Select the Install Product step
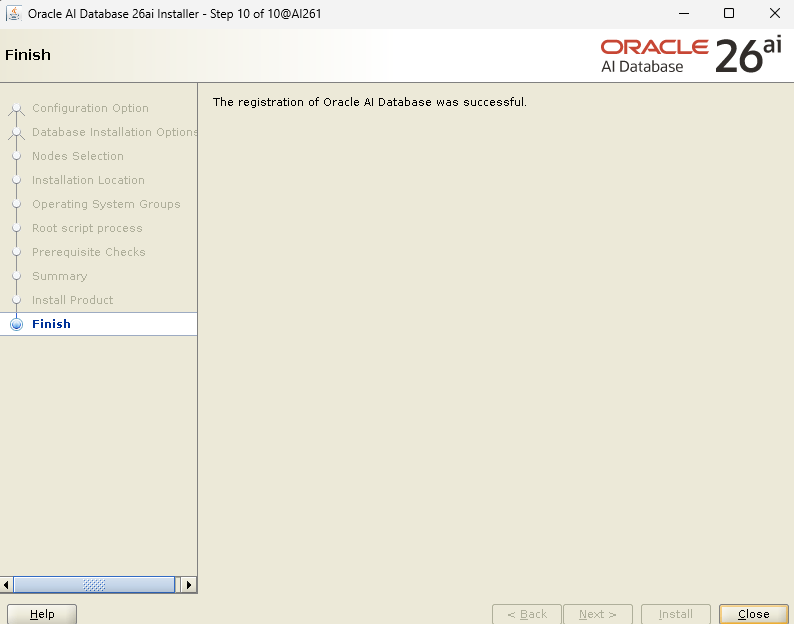794x624 pixels. point(72,300)
